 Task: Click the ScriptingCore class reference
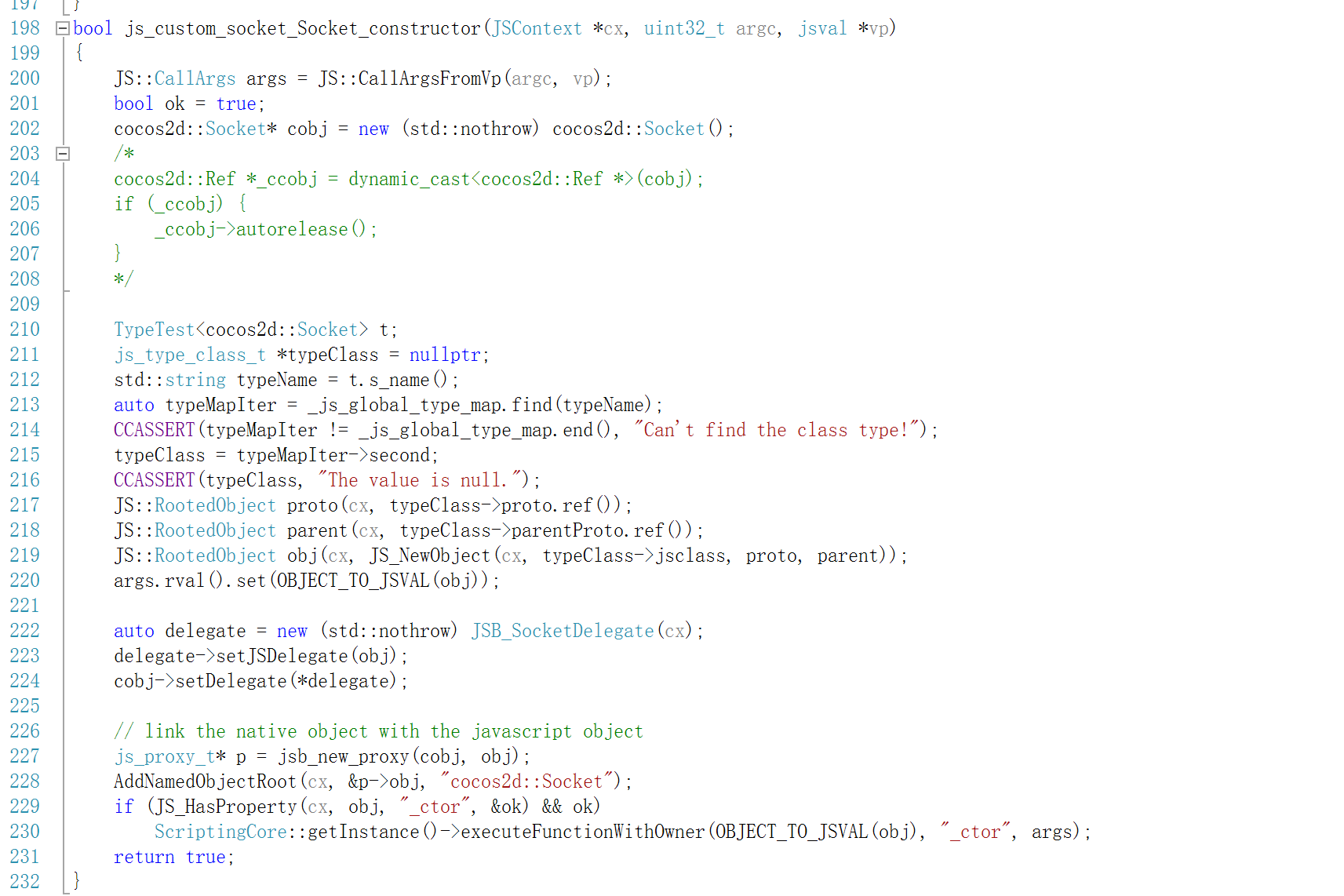[220, 832]
